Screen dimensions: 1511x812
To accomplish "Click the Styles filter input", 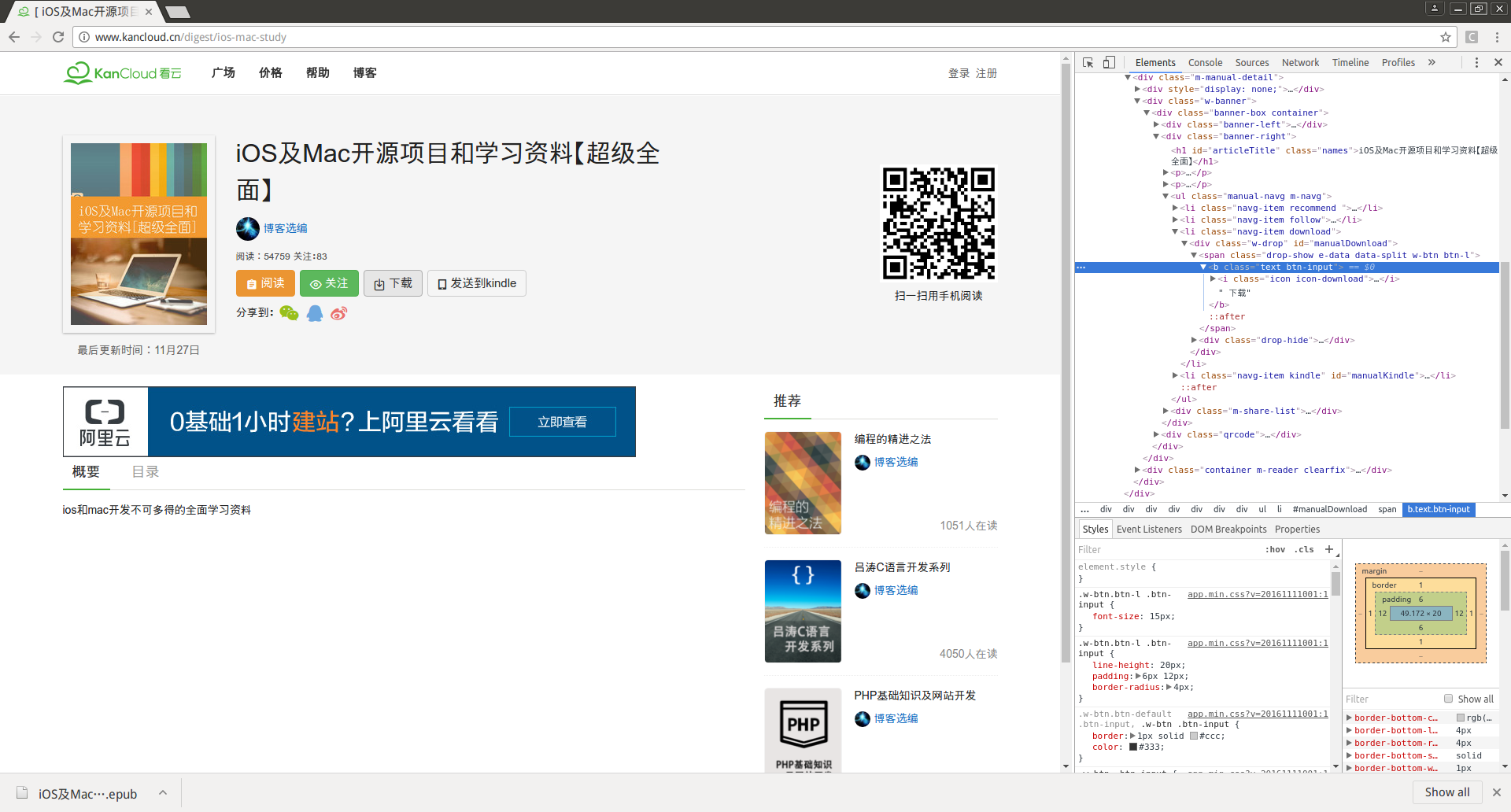I will coord(1167,549).
